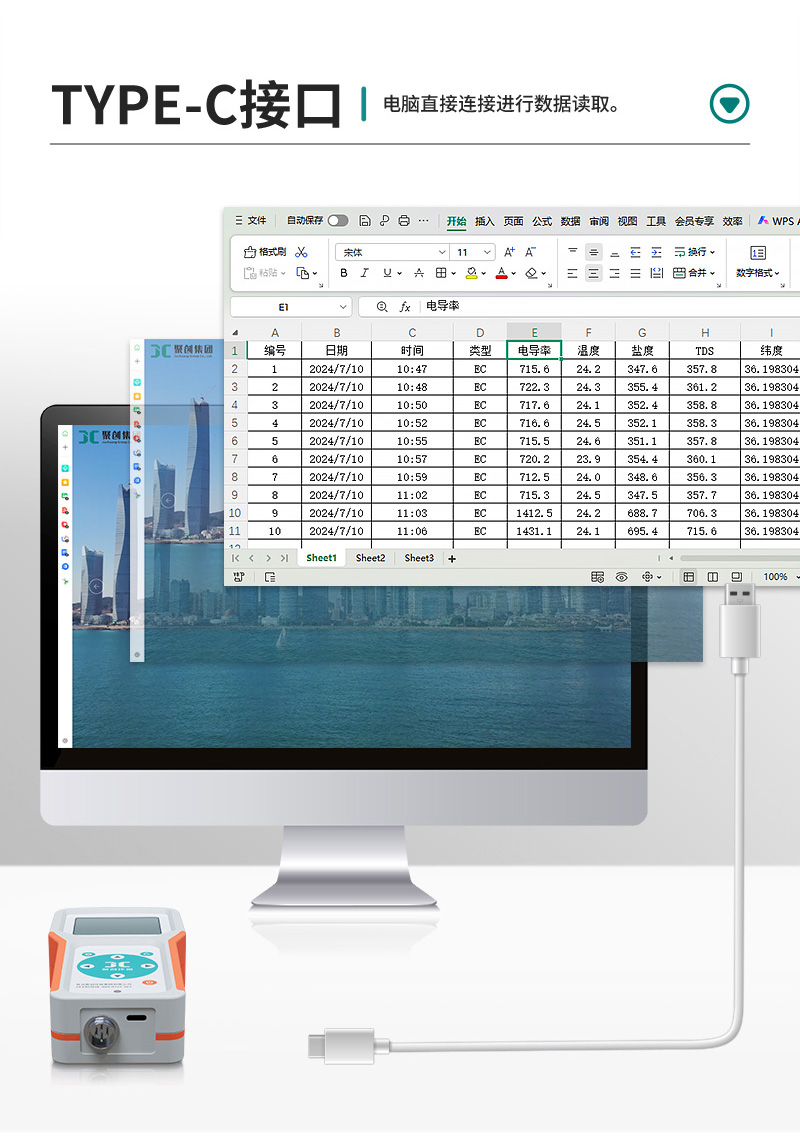Screen dimensions: 800x1140
Task: Click the print icon in quick toolbar
Action: pyautogui.click(x=404, y=221)
